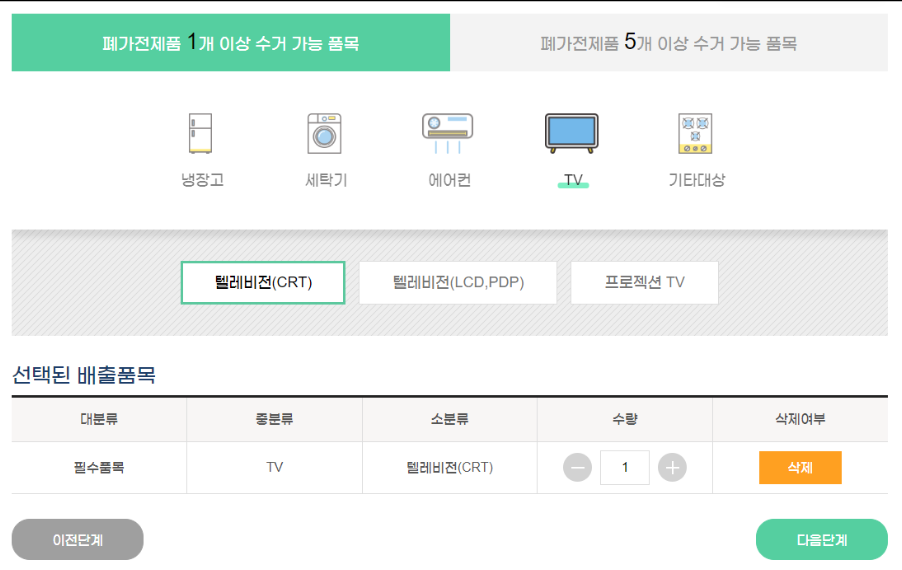The image size is (902, 570).
Task: Click the 선택된 배출품목 heading
Action: click(x=84, y=375)
